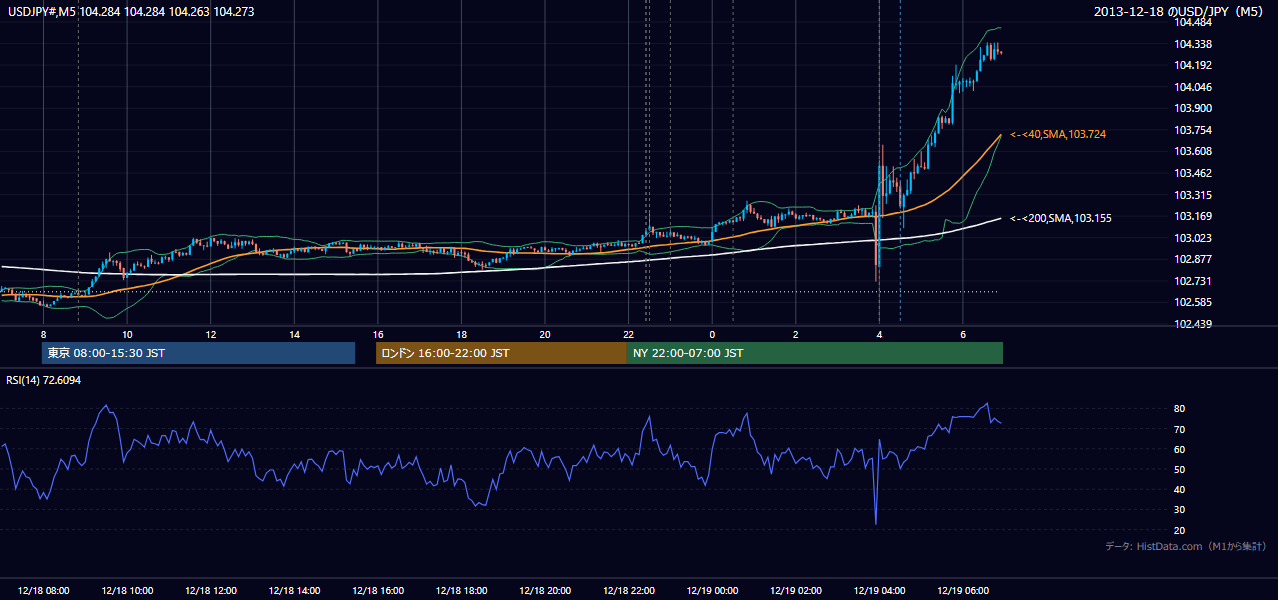Click the RSI scale value 20
The width and height of the screenshot is (1278, 600).
coord(1180,530)
